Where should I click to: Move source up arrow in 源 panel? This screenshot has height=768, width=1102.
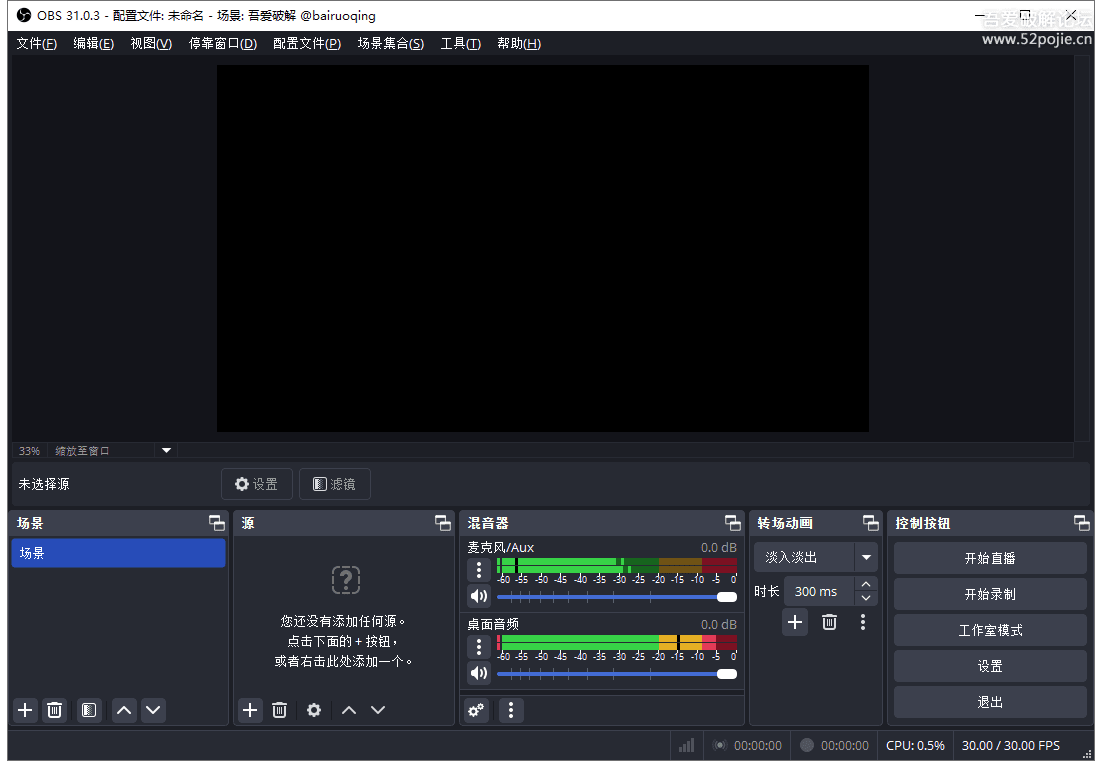(349, 710)
